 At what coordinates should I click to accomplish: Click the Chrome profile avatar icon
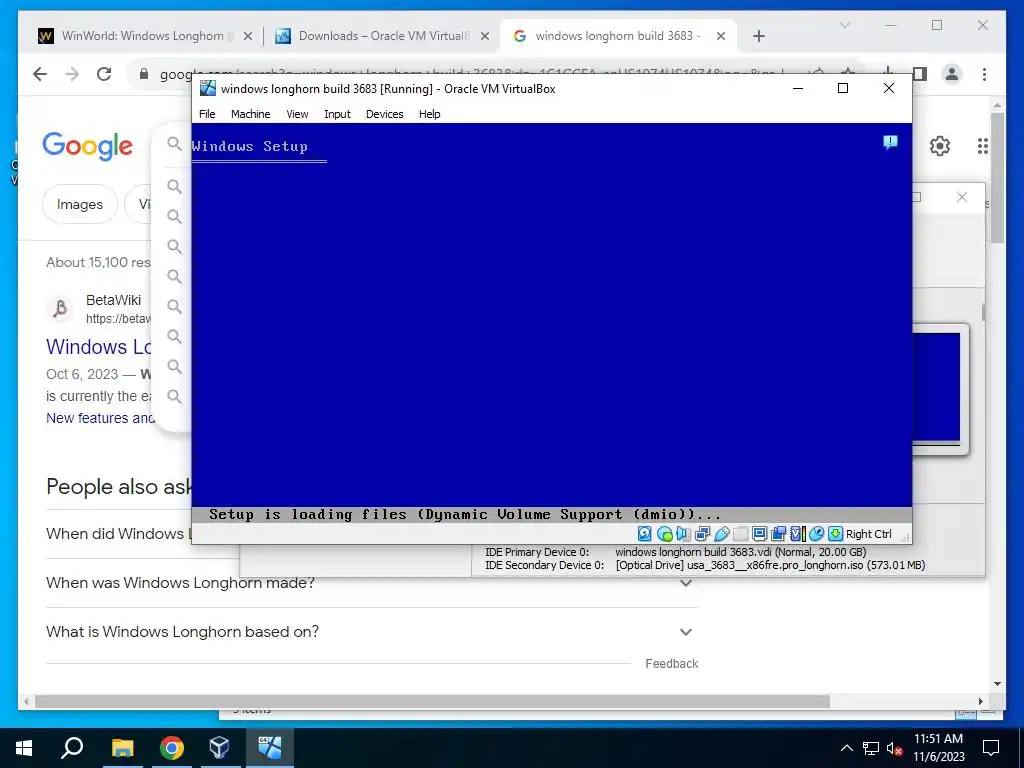(x=952, y=74)
